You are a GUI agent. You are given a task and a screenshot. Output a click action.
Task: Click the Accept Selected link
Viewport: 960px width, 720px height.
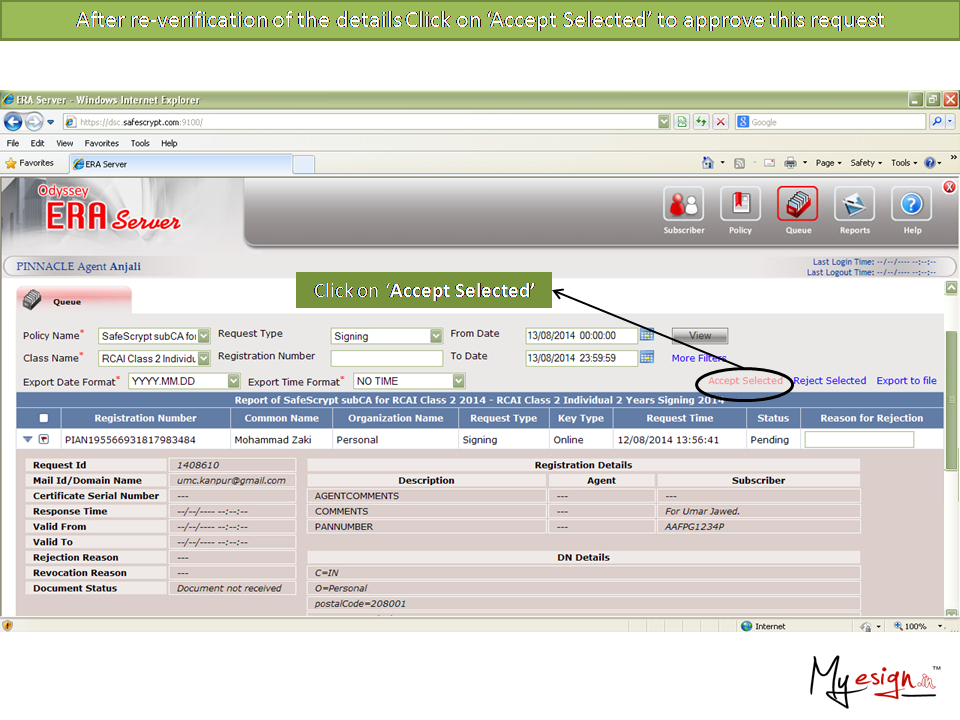(x=745, y=381)
